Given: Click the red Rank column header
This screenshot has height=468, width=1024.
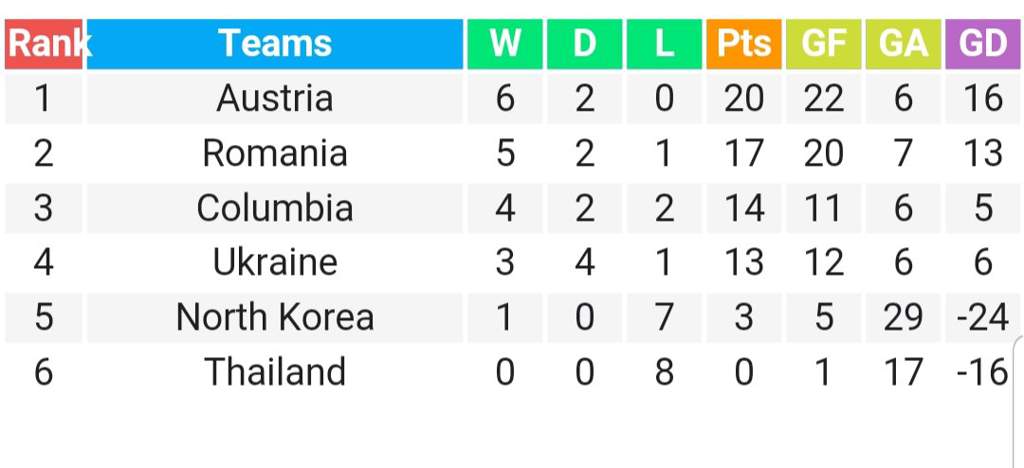Looking at the screenshot, I should pos(44,44).
